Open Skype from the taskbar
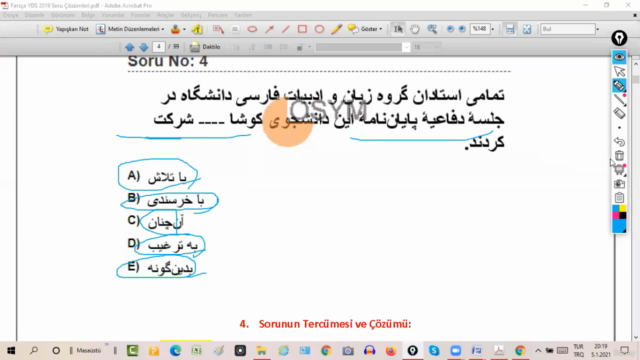This screenshot has width=640, height=360. pos(434,351)
